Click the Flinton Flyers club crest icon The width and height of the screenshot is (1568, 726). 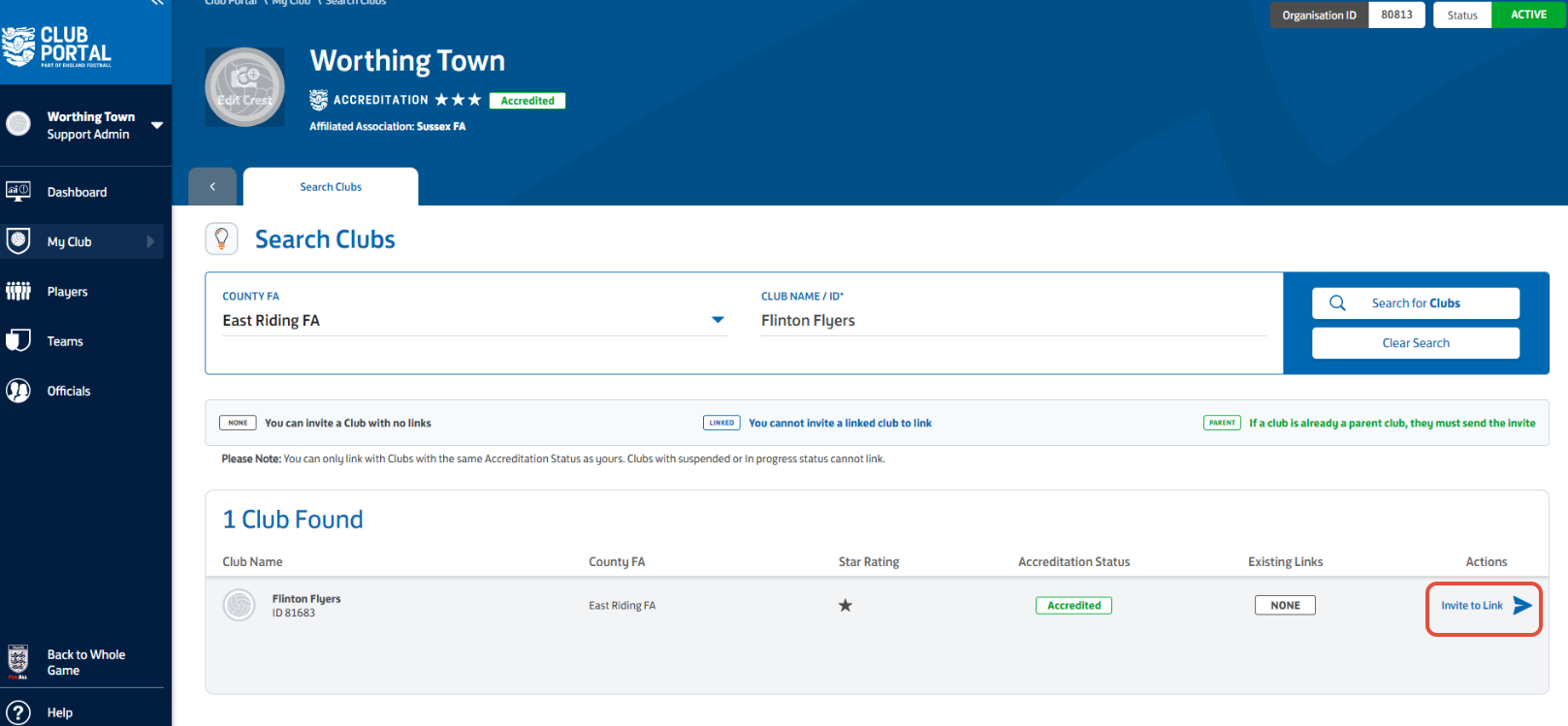click(240, 605)
